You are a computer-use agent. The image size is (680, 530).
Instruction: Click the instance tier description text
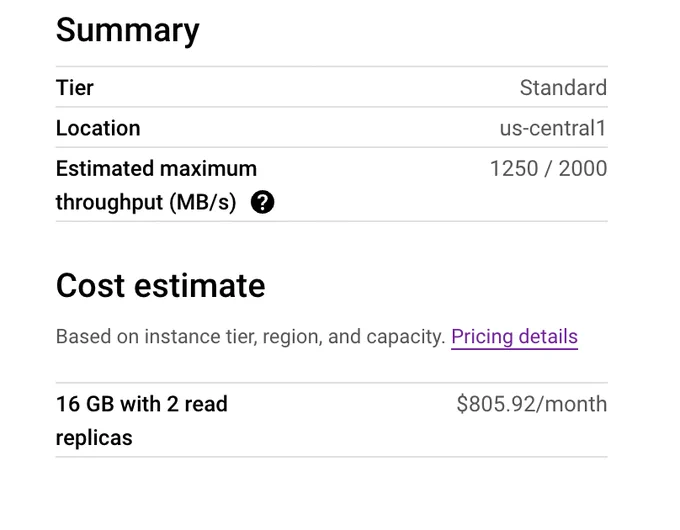pyautogui.click(x=251, y=337)
